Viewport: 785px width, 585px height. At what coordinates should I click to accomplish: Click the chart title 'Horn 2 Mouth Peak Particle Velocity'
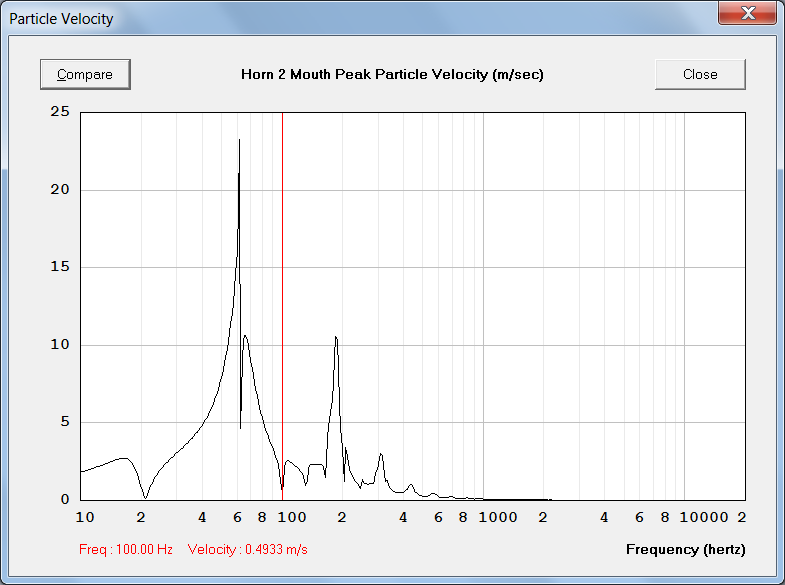point(392,75)
